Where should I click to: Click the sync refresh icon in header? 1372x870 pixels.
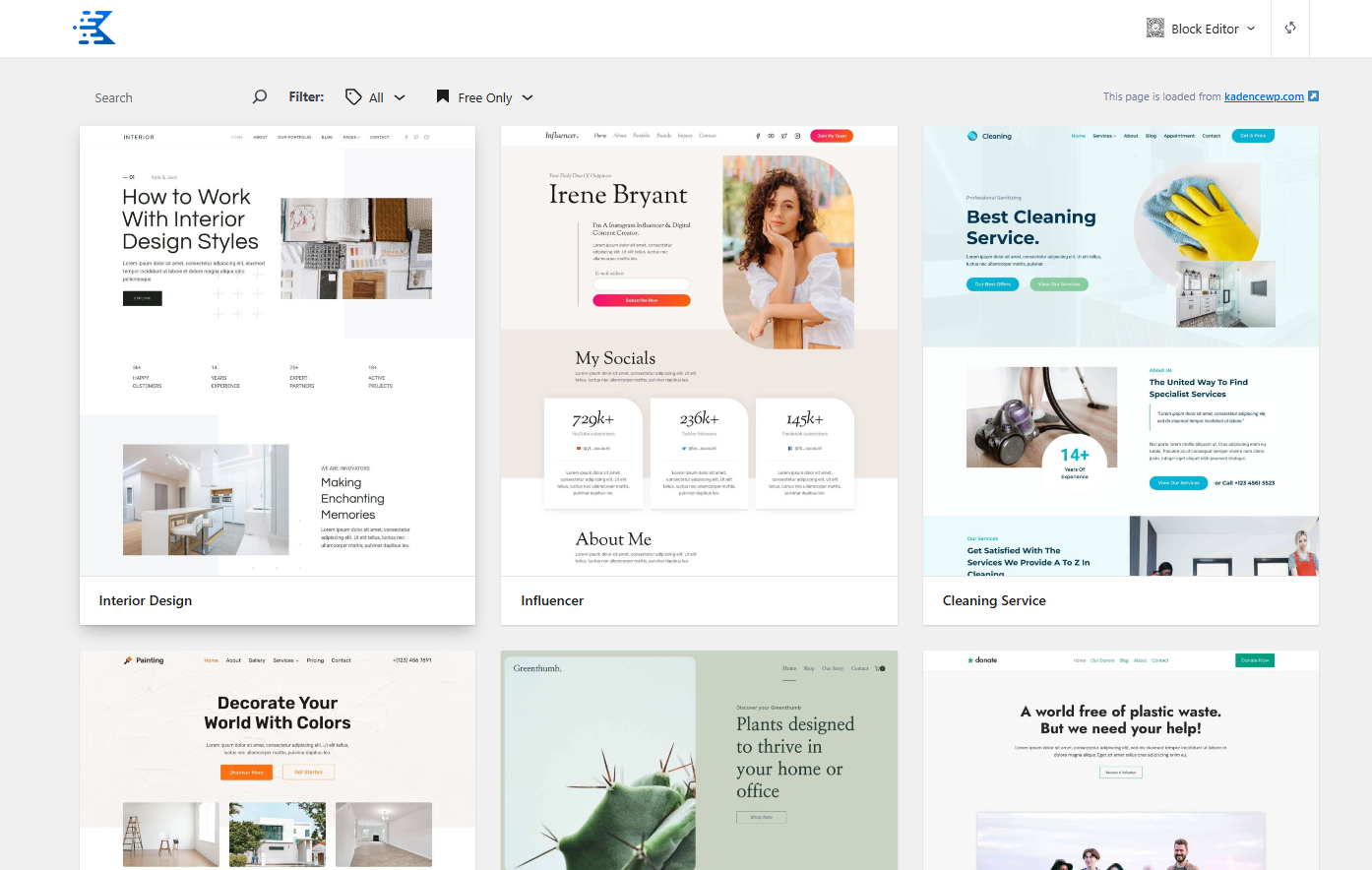(1290, 28)
